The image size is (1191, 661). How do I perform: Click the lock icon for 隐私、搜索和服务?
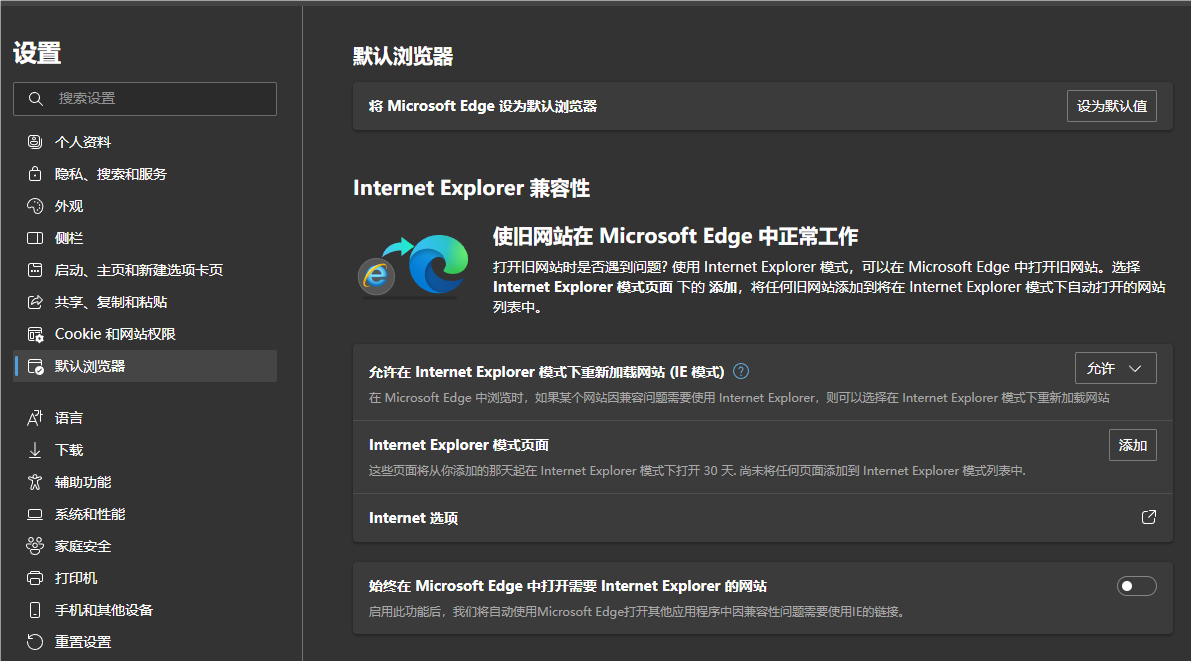tap(35, 174)
